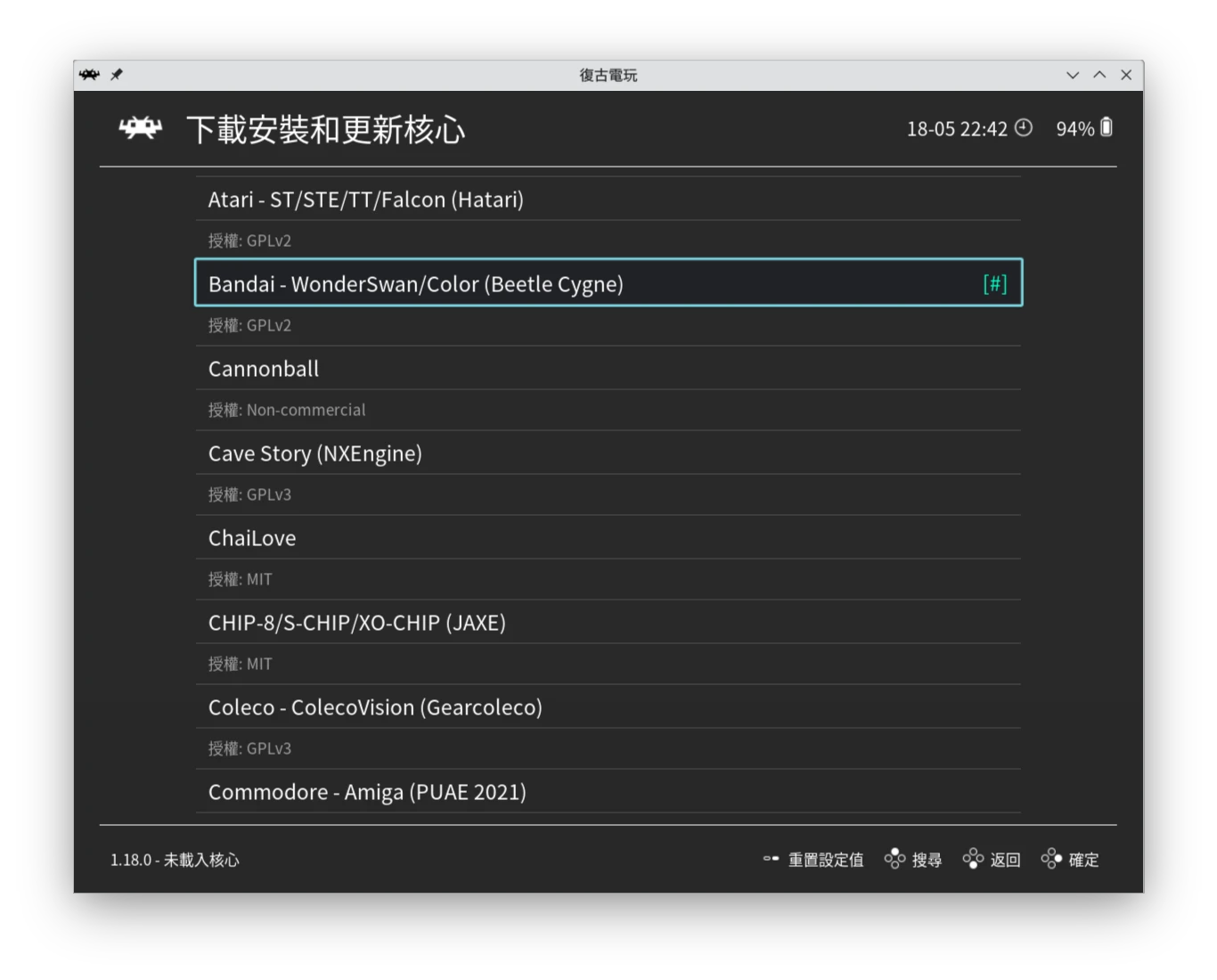This screenshot has width=1217, height=980.
Task: Click the pin icon in title bar
Action: point(117,75)
